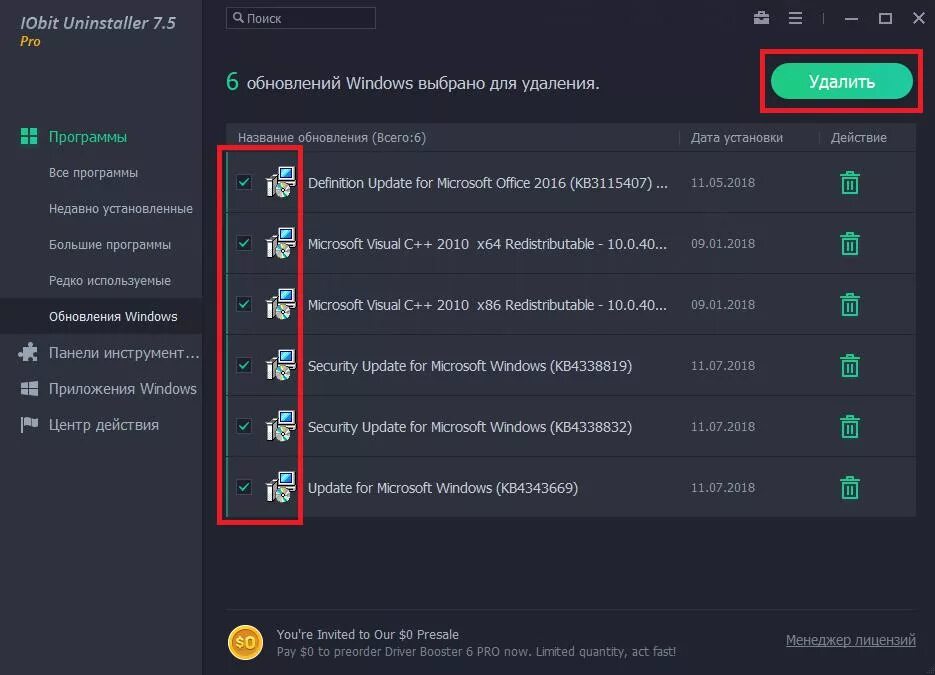935x675 pixels.
Task: Click date 11.07.2018 in KB4338819 row
Action: 723,366
